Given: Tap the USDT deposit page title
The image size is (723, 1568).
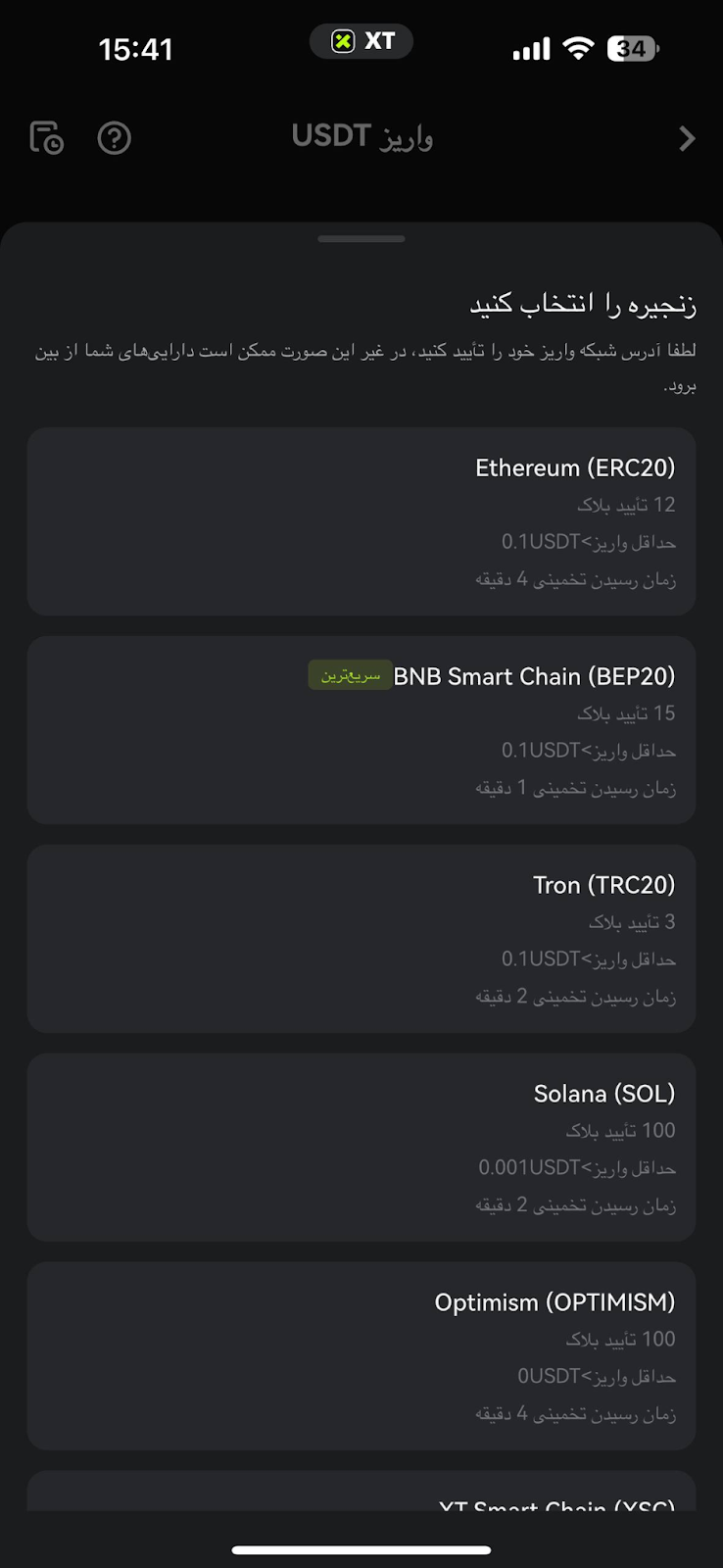Looking at the screenshot, I should pyautogui.click(x=361, y=136).
